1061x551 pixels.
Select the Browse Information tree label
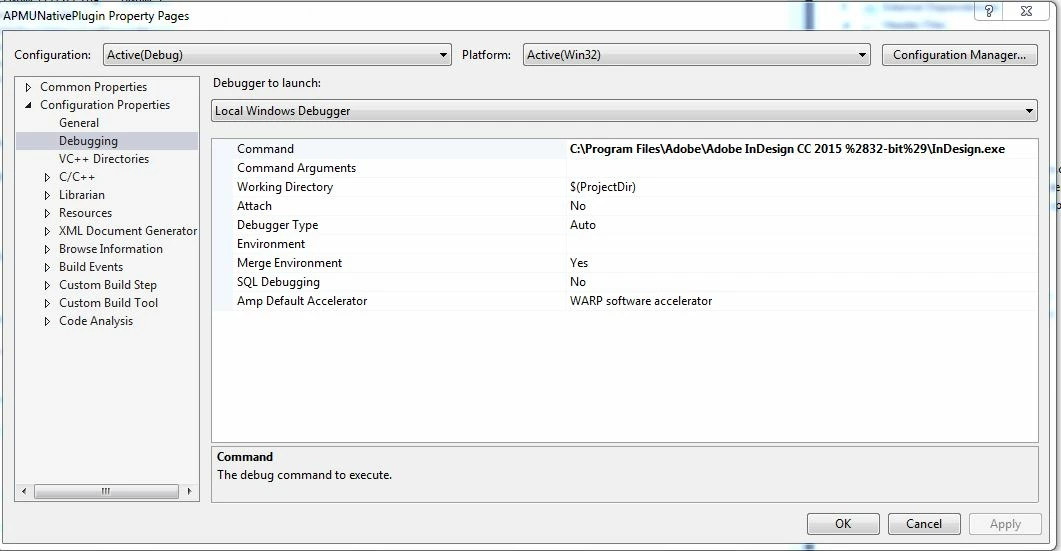coord(110,248)
